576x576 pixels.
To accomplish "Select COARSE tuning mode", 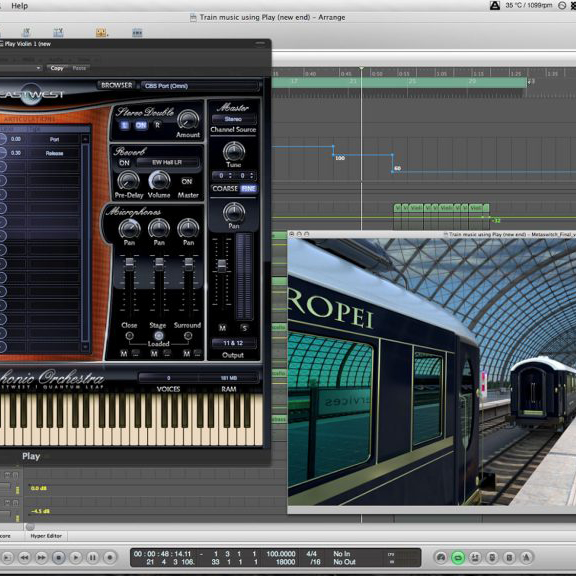I will [x=225, y=188].
